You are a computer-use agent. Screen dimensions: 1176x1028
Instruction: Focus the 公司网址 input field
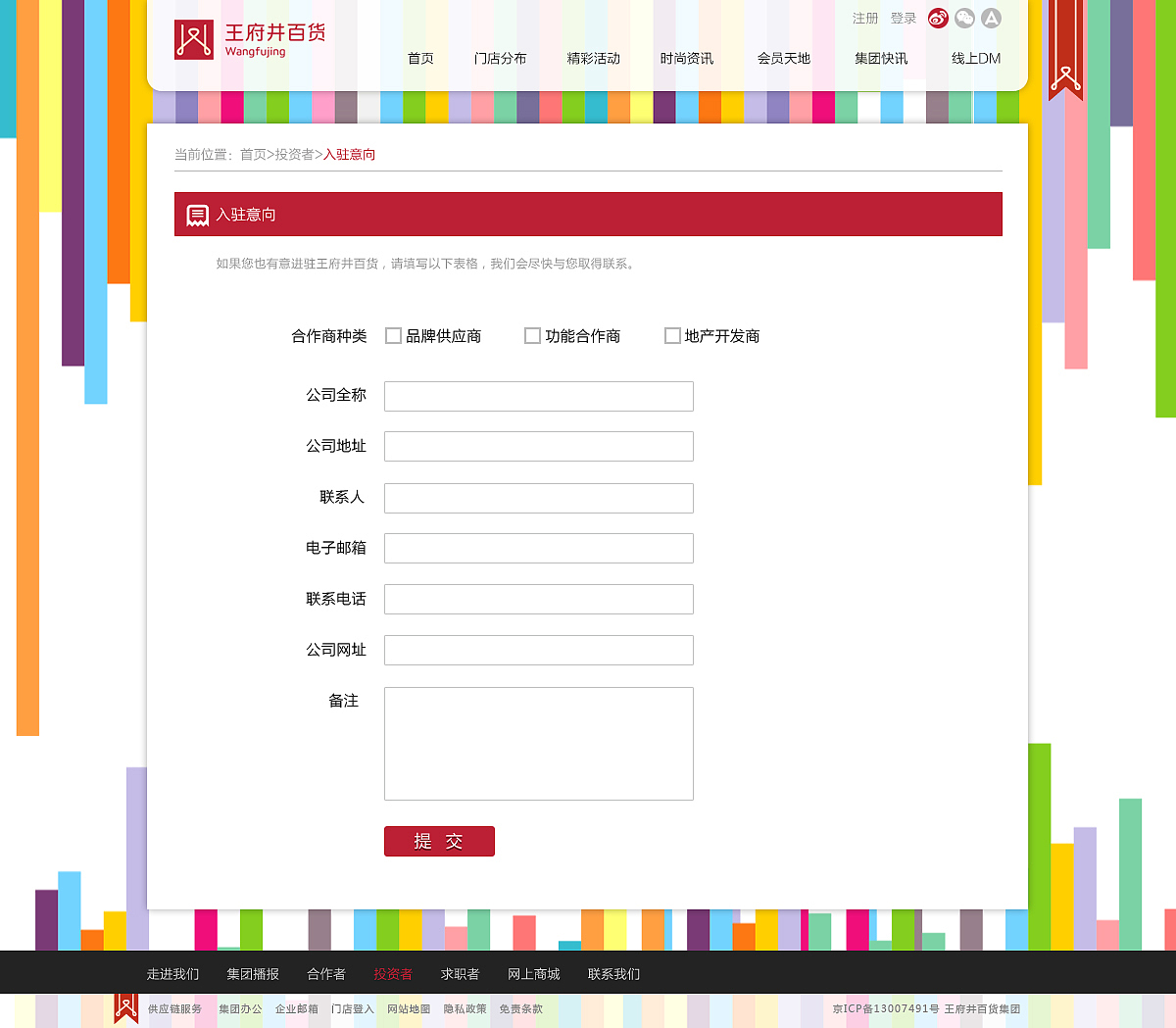point(539,651)
